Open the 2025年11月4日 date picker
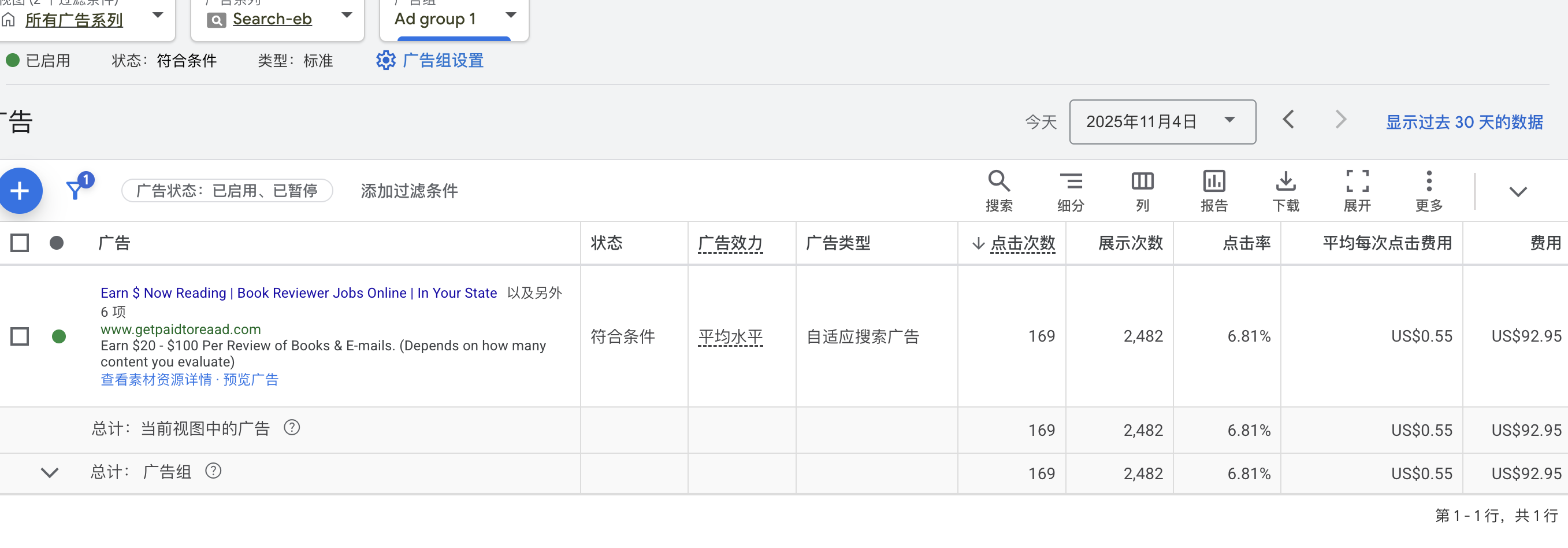The height and width of the screenshot is (548, 1568). coord(1161,121)
